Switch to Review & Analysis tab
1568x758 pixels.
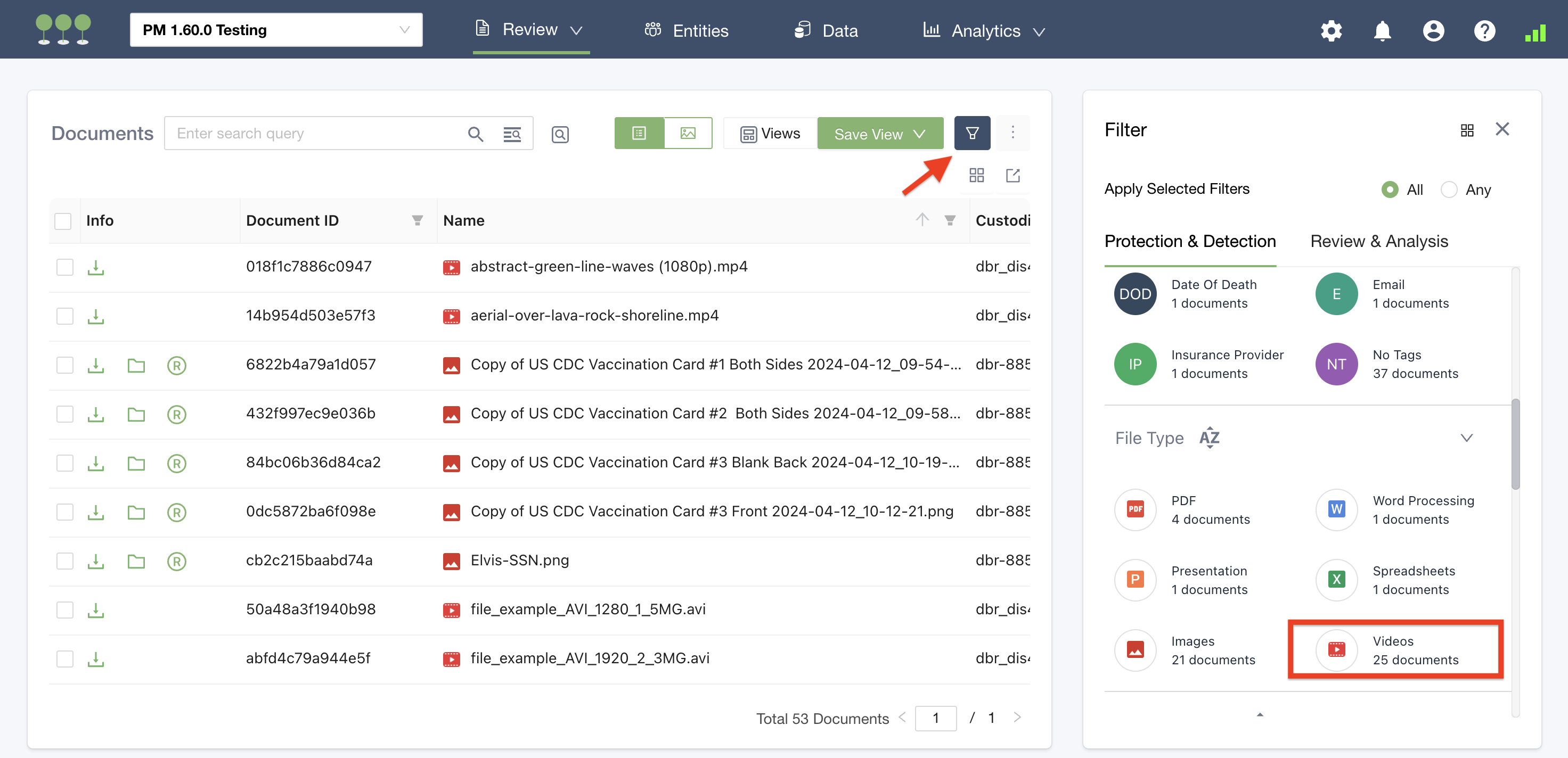pos(1379,242)
